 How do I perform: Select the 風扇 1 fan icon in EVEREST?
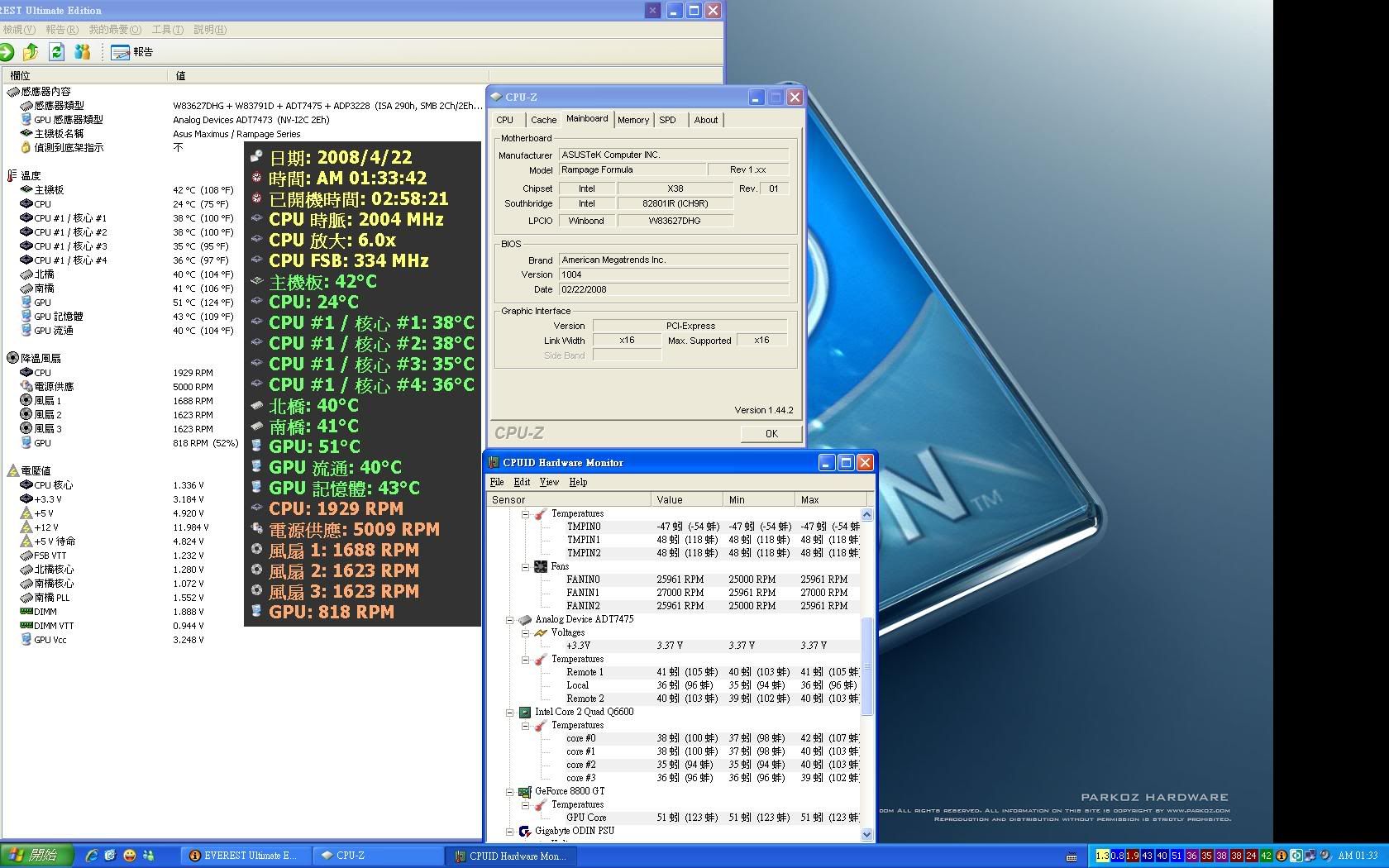[x=26, y=401]
